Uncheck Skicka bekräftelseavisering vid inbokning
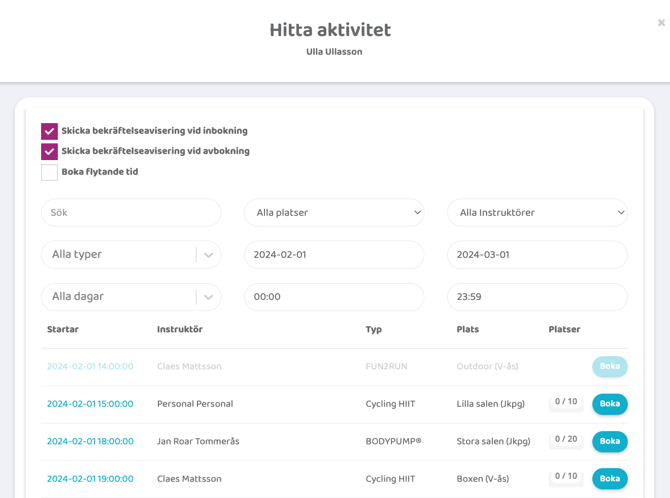The image size is (670, 498). [49, 131]
